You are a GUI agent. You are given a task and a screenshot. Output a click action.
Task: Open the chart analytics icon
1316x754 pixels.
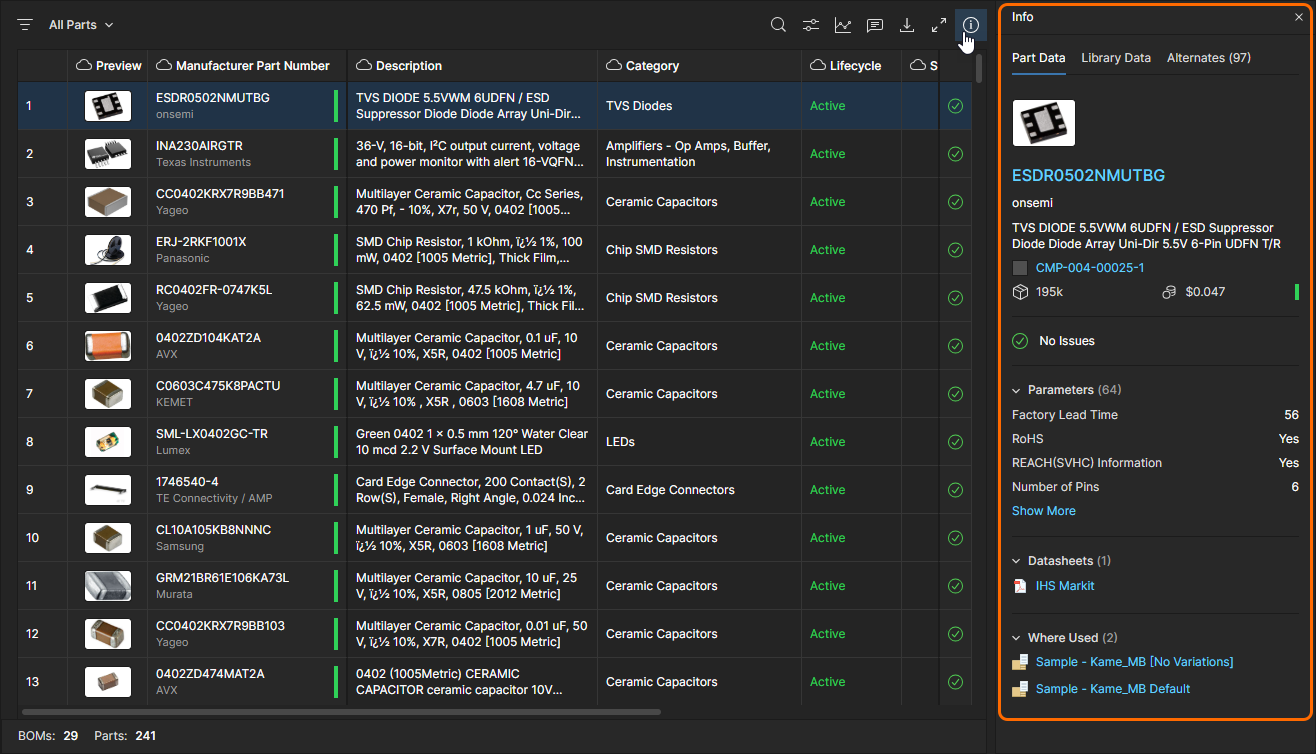point(843,25)
